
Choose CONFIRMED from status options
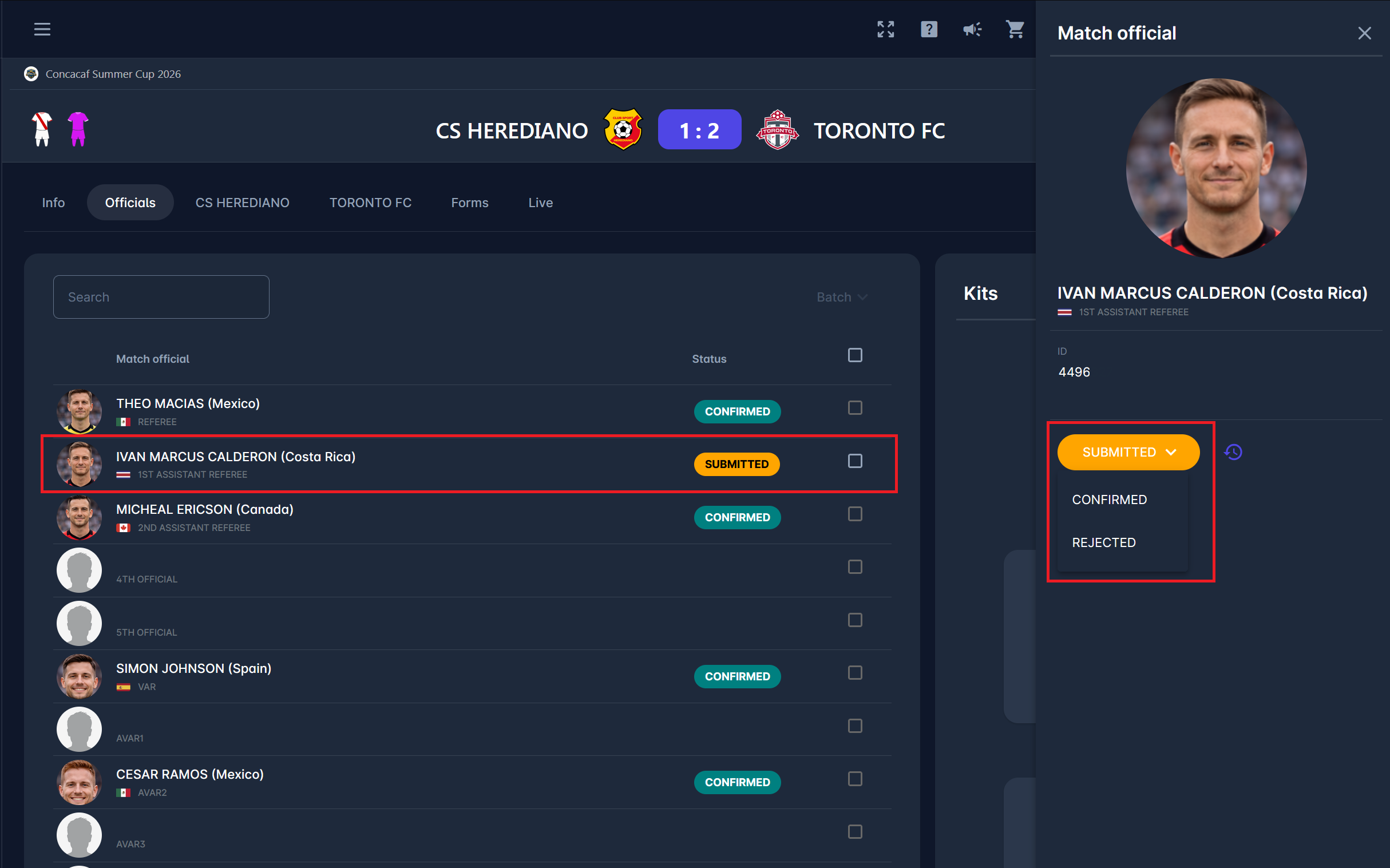[x=1108, y=500]
